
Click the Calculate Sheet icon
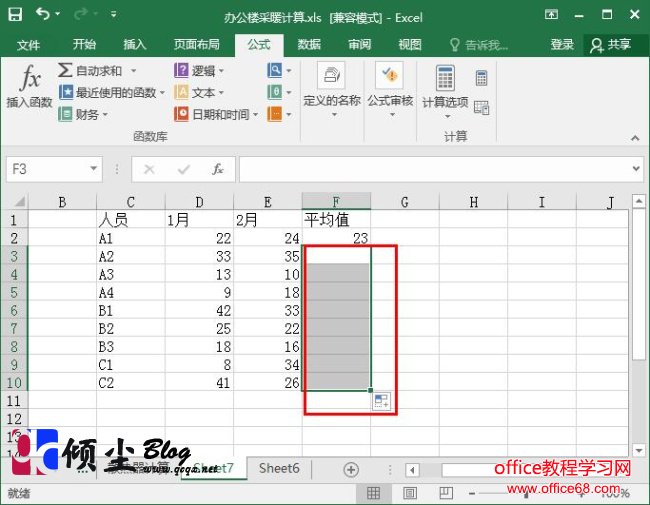[x=481, y=108]
